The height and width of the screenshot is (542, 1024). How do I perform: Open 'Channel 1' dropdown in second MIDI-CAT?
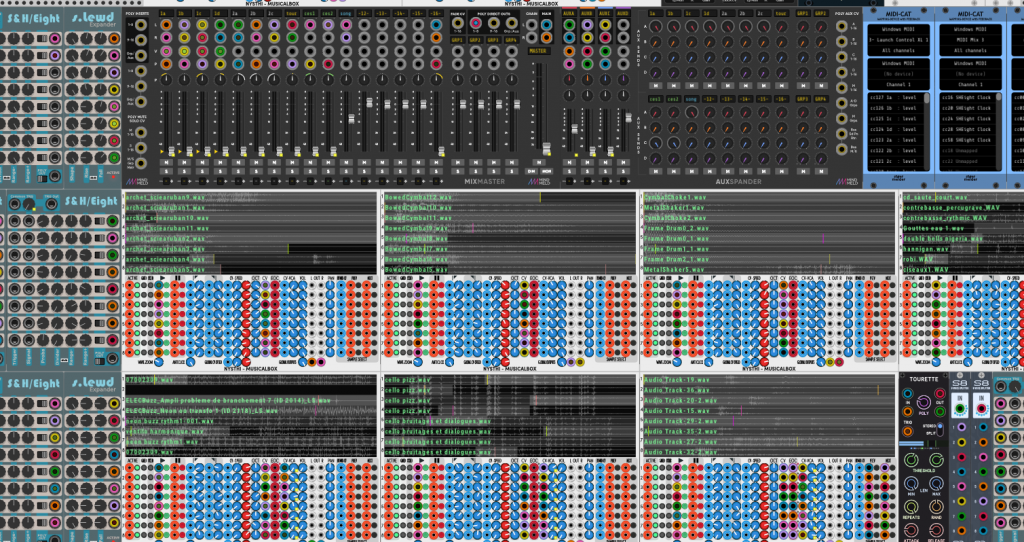pos(970,84)
